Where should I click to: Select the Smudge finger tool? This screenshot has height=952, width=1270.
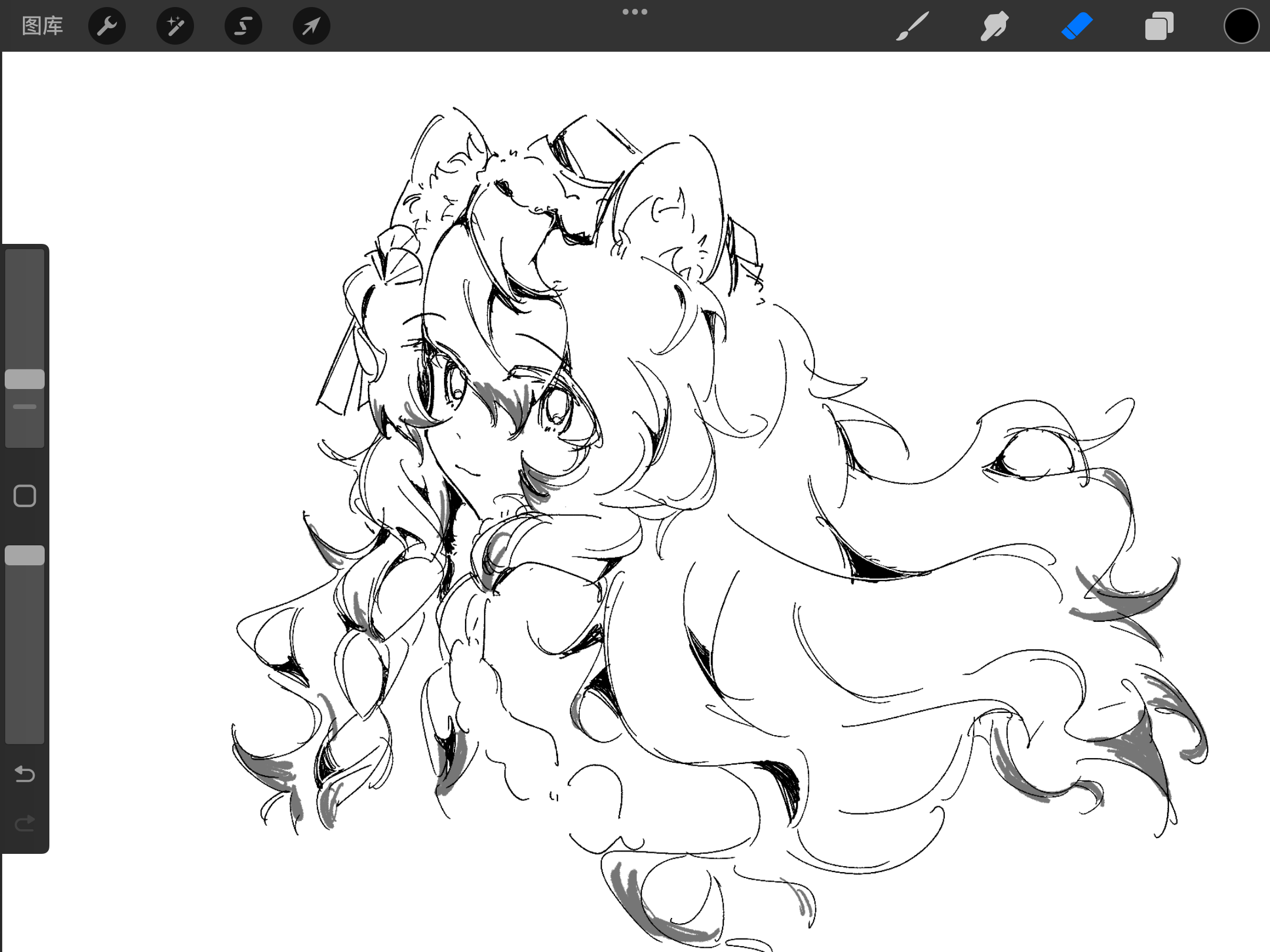coord(994,26)
